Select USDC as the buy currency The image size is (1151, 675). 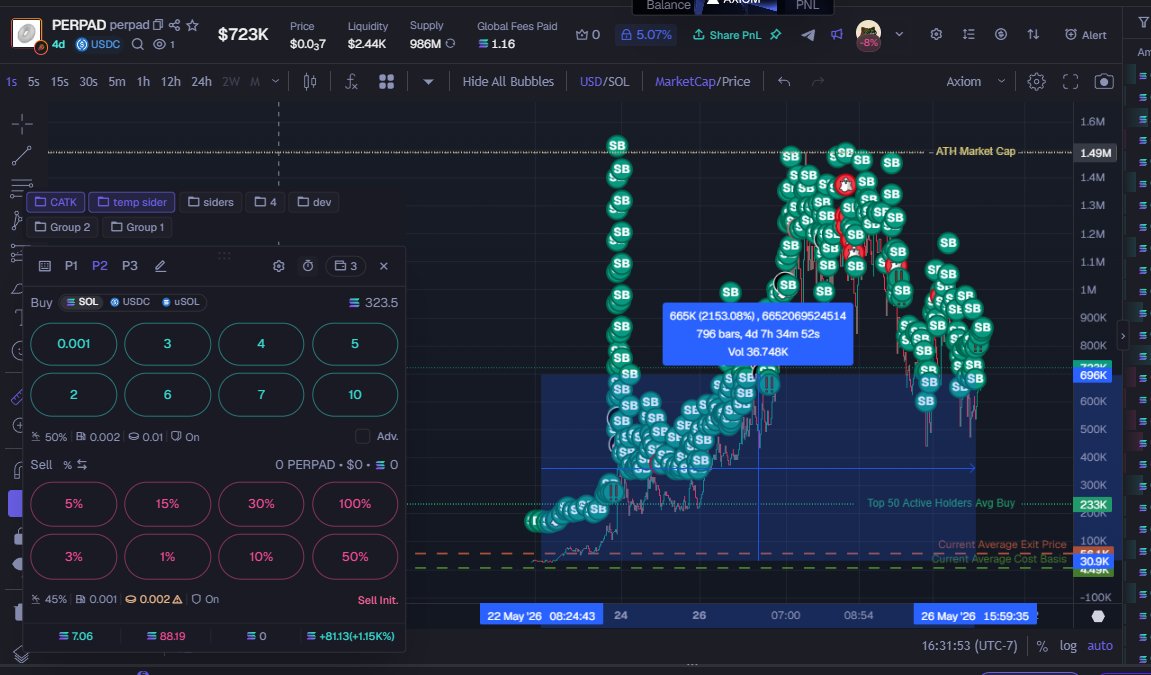coord(130,302)
